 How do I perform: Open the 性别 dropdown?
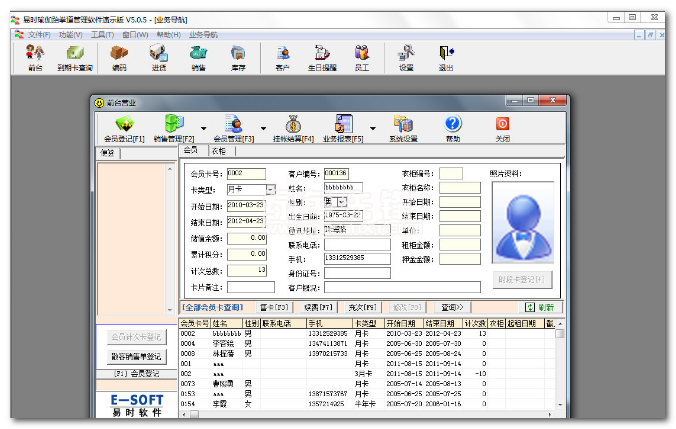[x=343, y=202]
